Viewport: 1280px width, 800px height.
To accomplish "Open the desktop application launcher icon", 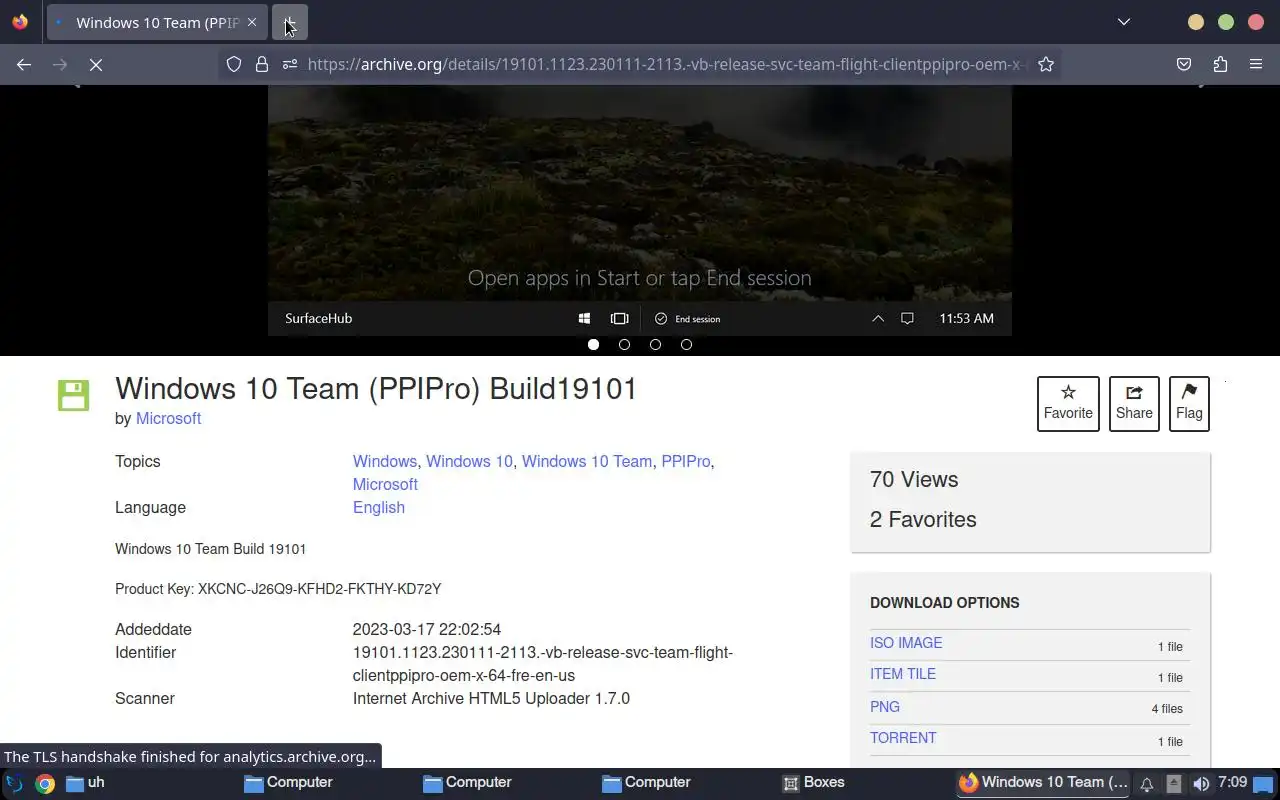I will click(x=15, y=783).
